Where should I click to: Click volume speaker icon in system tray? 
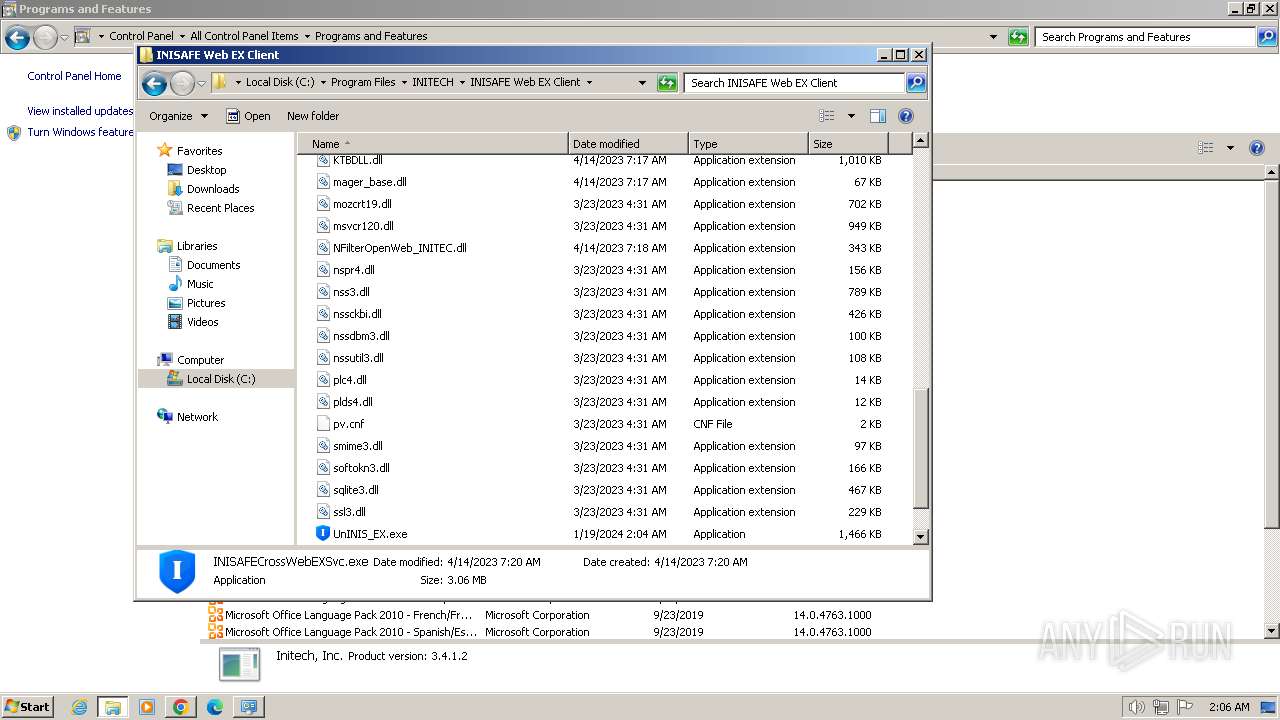(1137, 707)
